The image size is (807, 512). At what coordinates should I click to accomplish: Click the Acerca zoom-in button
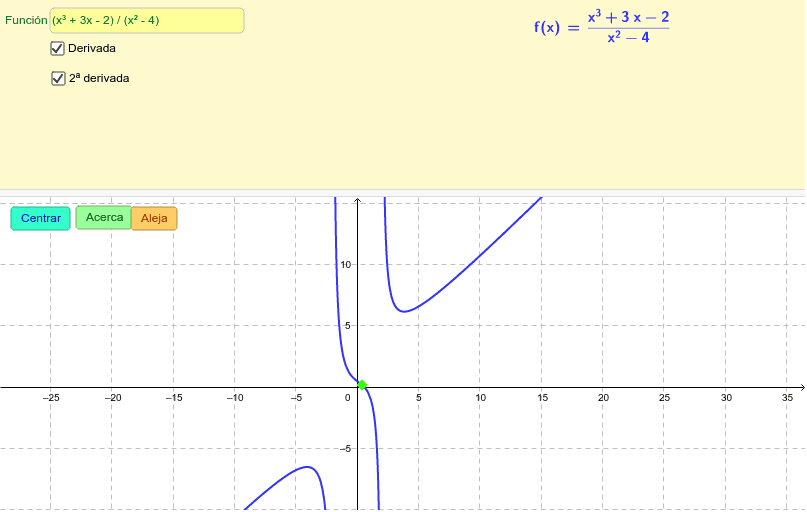point(104,217)
